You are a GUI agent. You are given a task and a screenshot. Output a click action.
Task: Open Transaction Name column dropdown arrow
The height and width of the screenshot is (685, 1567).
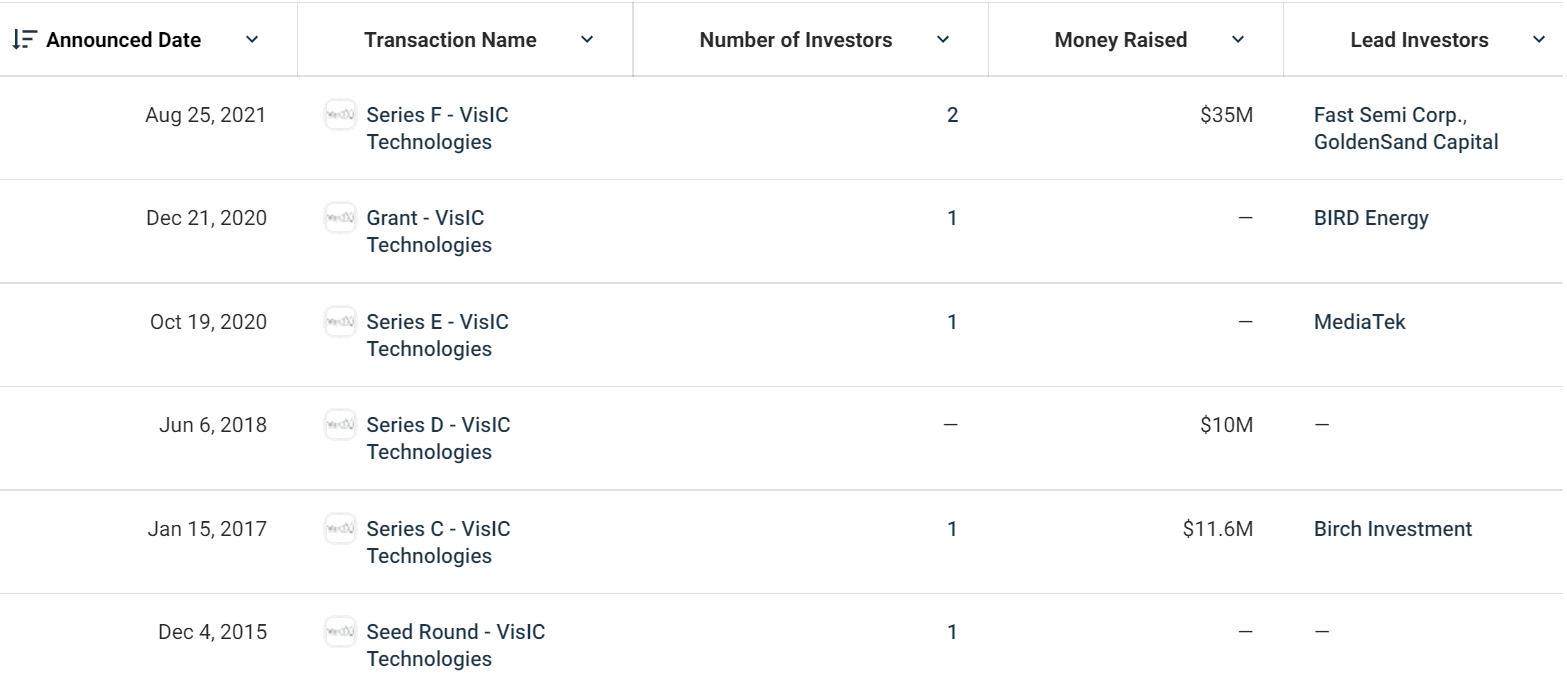click(587, 40)
